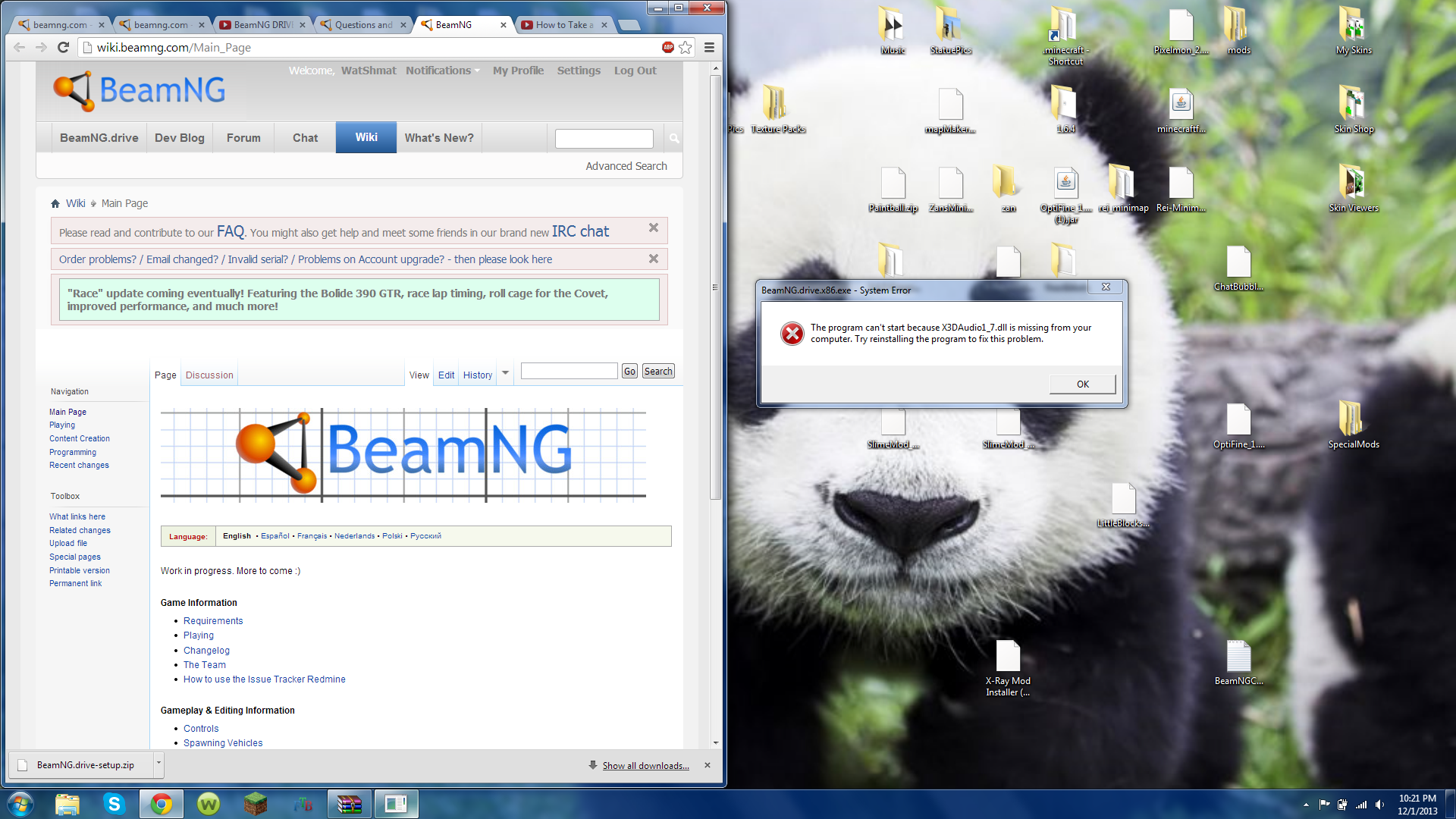The height and width of the screenshot is (819, 1456).
Task: Click the volume speaker tray icon
Action: (x=1379, y=805)
